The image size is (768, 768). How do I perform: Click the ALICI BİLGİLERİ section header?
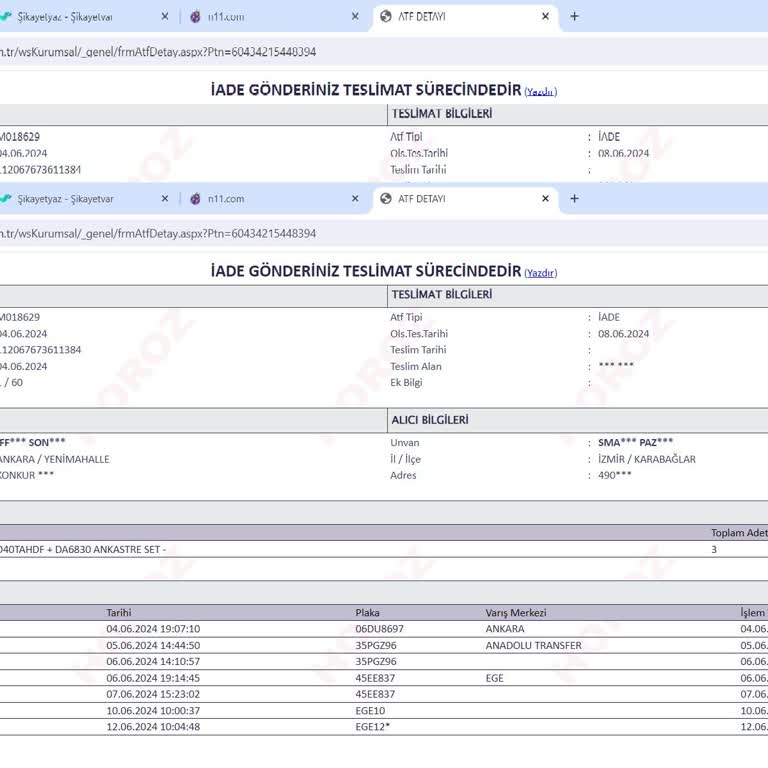(430, 420)
